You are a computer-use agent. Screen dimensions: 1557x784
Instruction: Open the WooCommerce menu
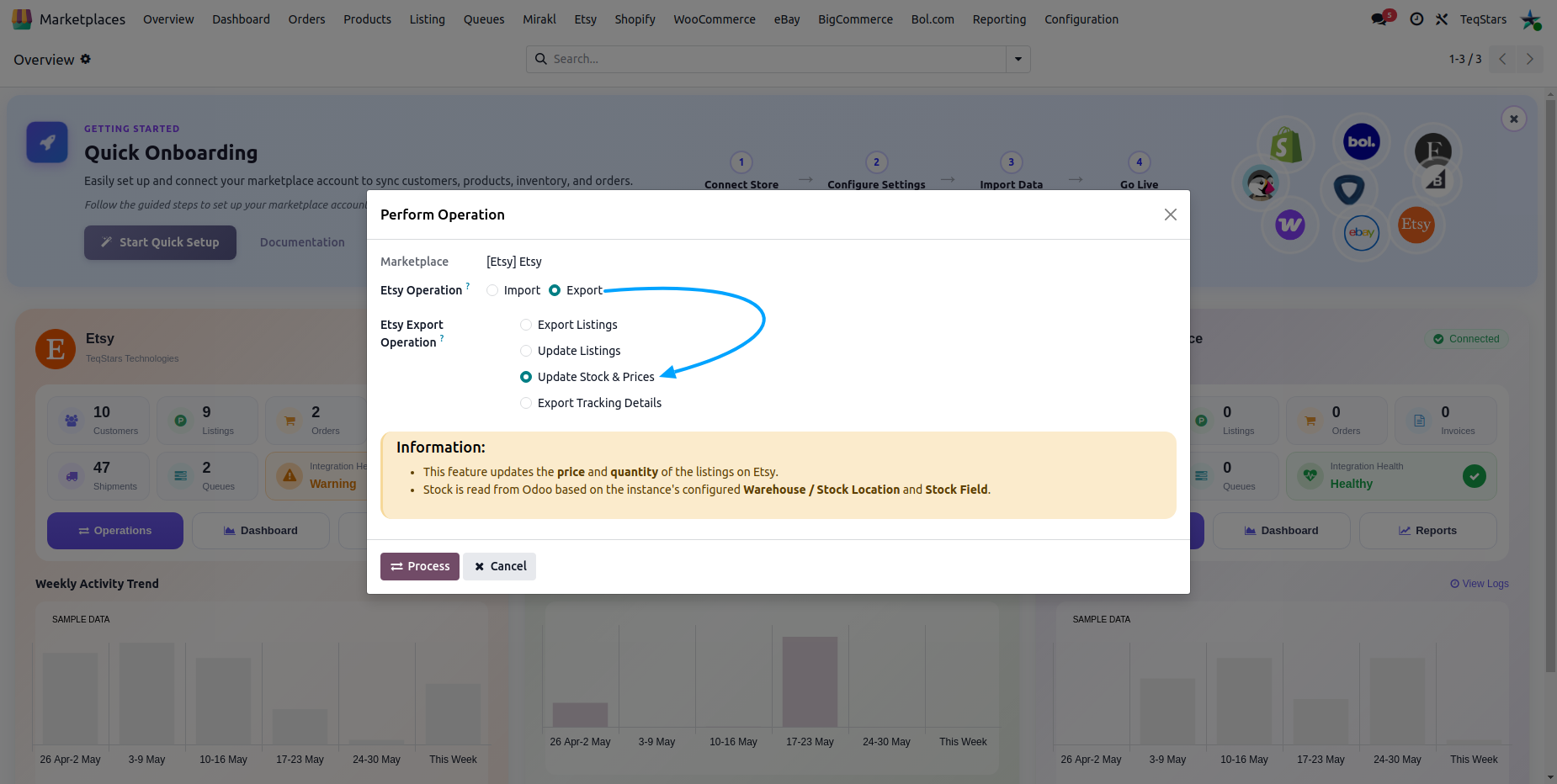(715, 19)
